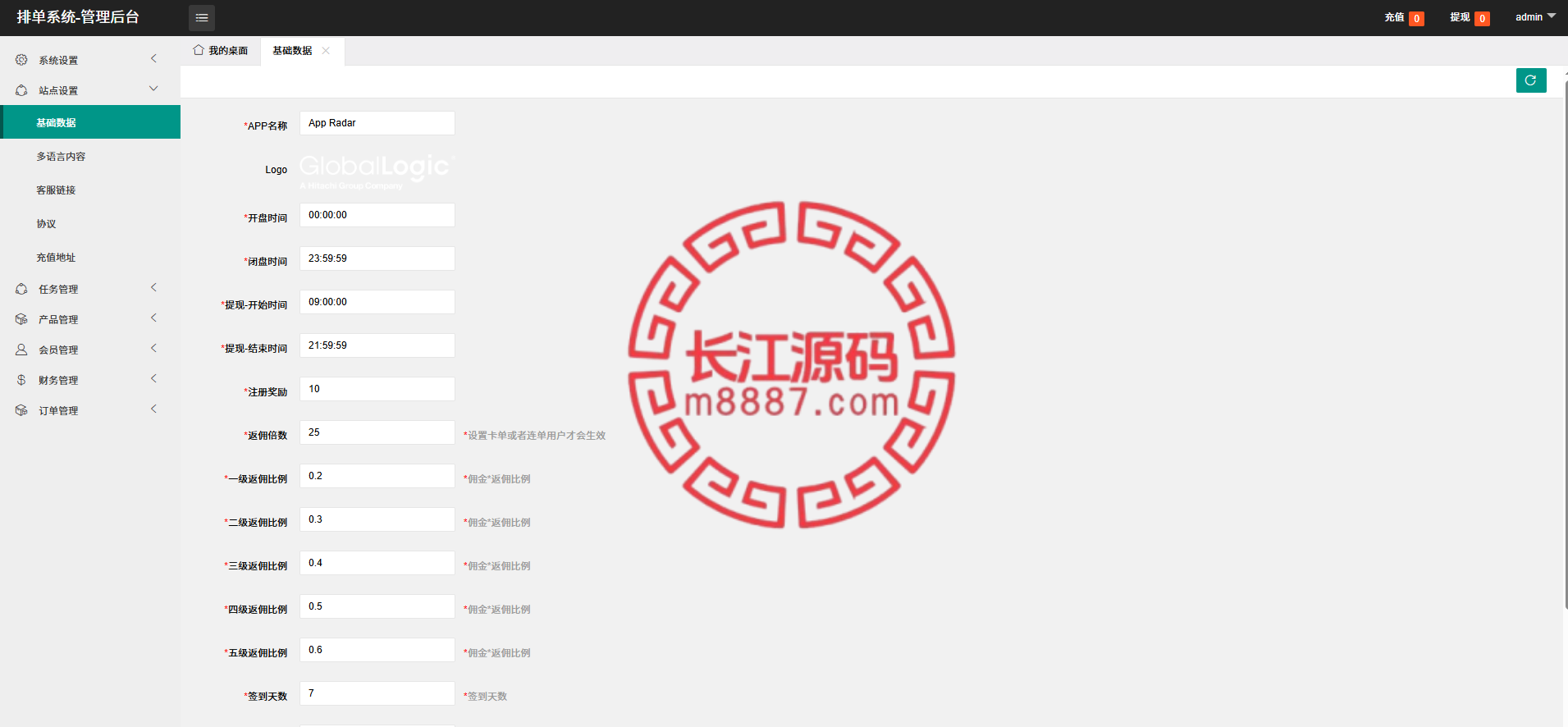Screen dimensions: 1568x727
Task: Click the 提现 count badge
Action: click(x=1482, y=18)
